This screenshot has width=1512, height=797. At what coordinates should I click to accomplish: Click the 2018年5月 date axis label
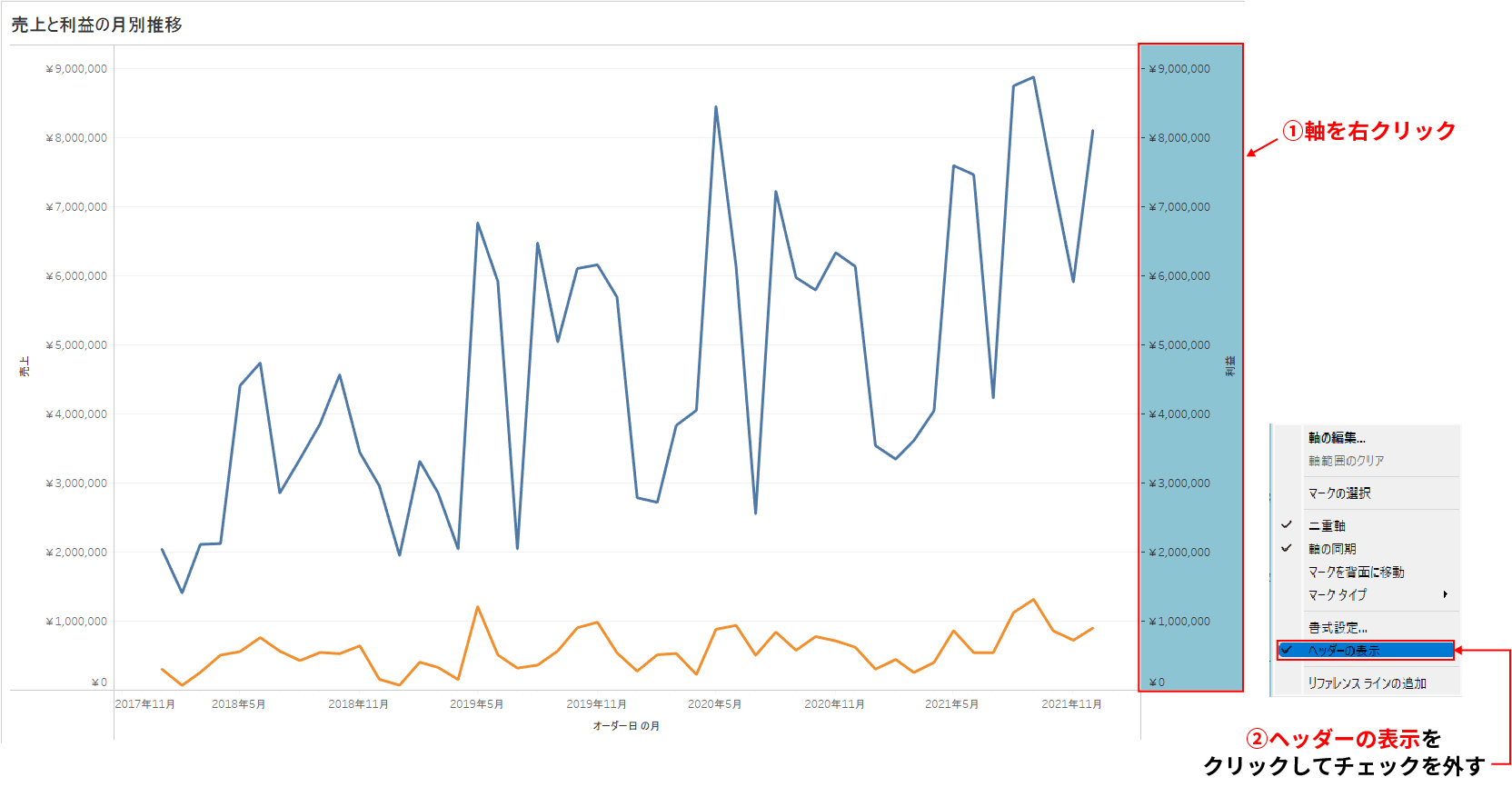point(239,704)
